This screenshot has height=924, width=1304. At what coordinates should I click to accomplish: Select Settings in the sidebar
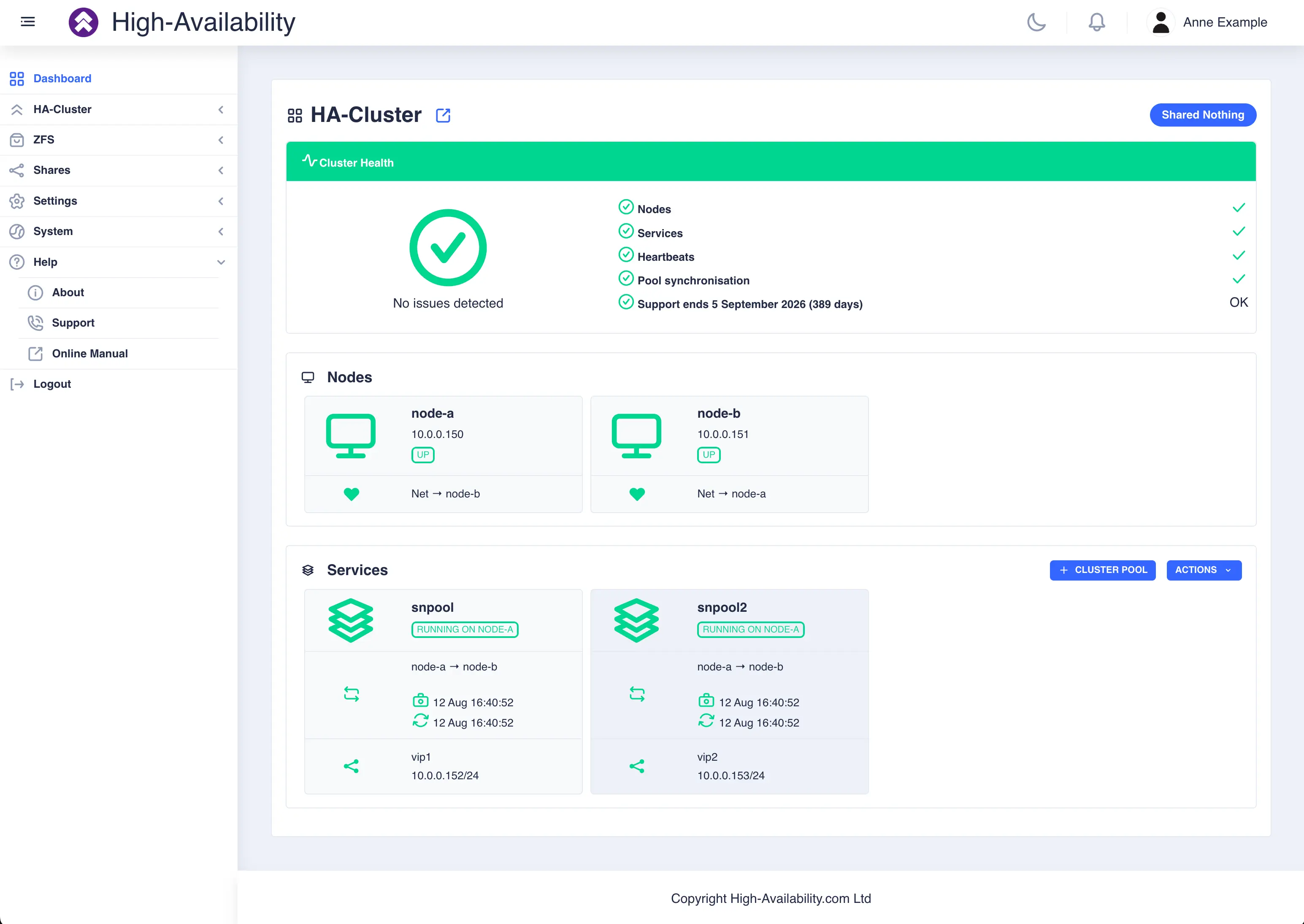(54, 201)
